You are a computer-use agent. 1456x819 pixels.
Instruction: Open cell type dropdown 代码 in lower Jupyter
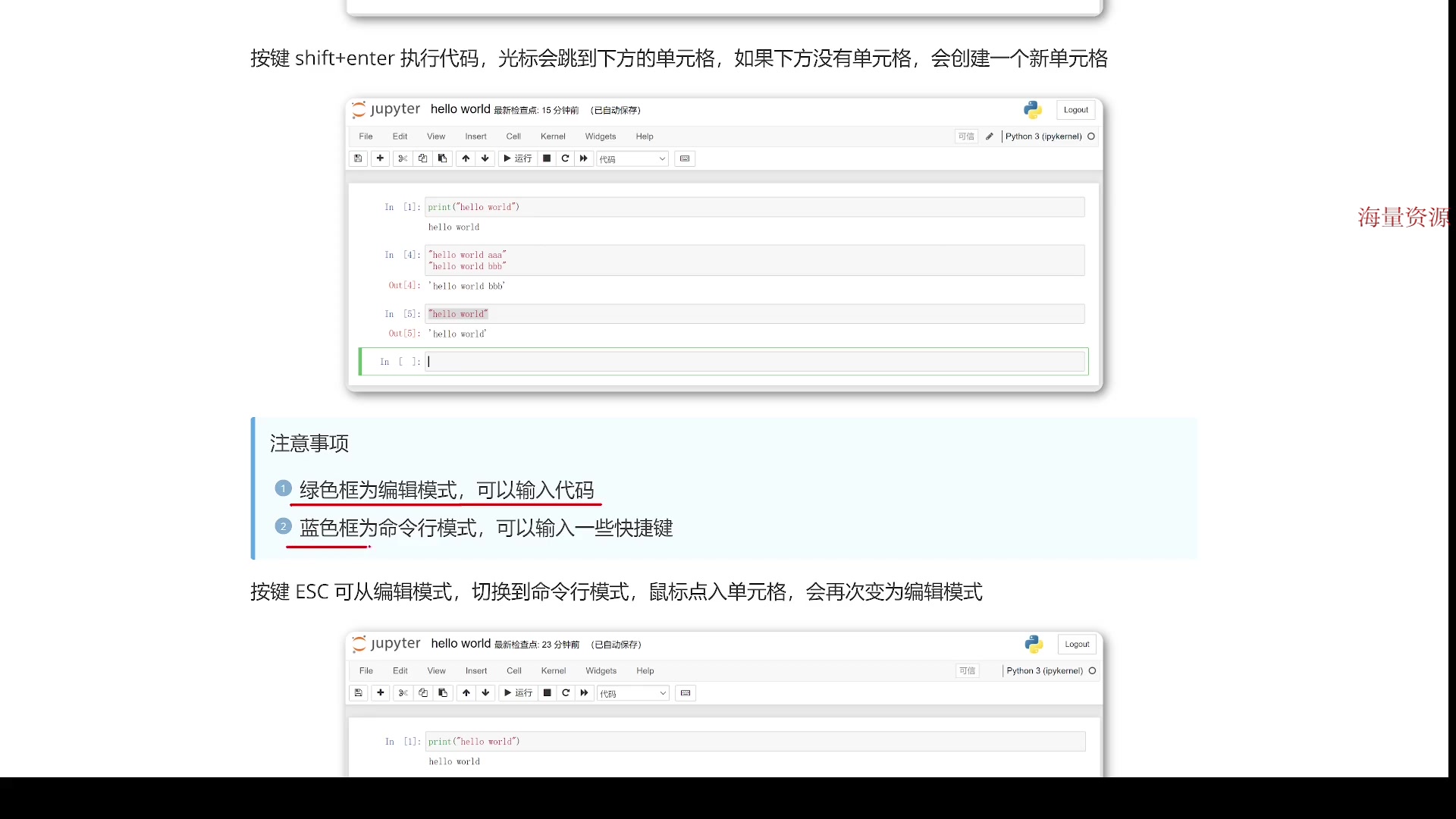point(633,694)
